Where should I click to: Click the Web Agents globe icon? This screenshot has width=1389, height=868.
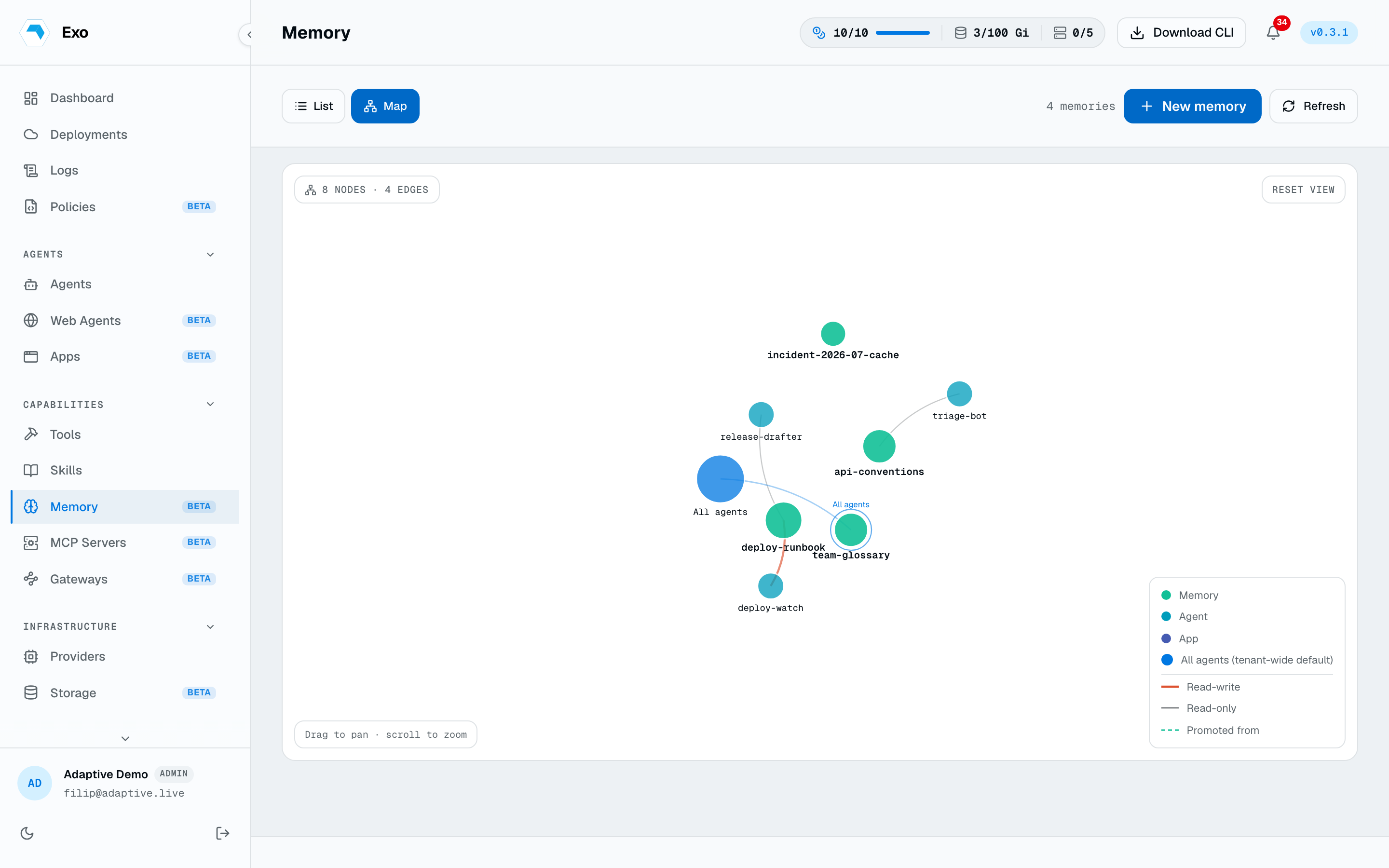pyautogui.click(x=31, y=320)
